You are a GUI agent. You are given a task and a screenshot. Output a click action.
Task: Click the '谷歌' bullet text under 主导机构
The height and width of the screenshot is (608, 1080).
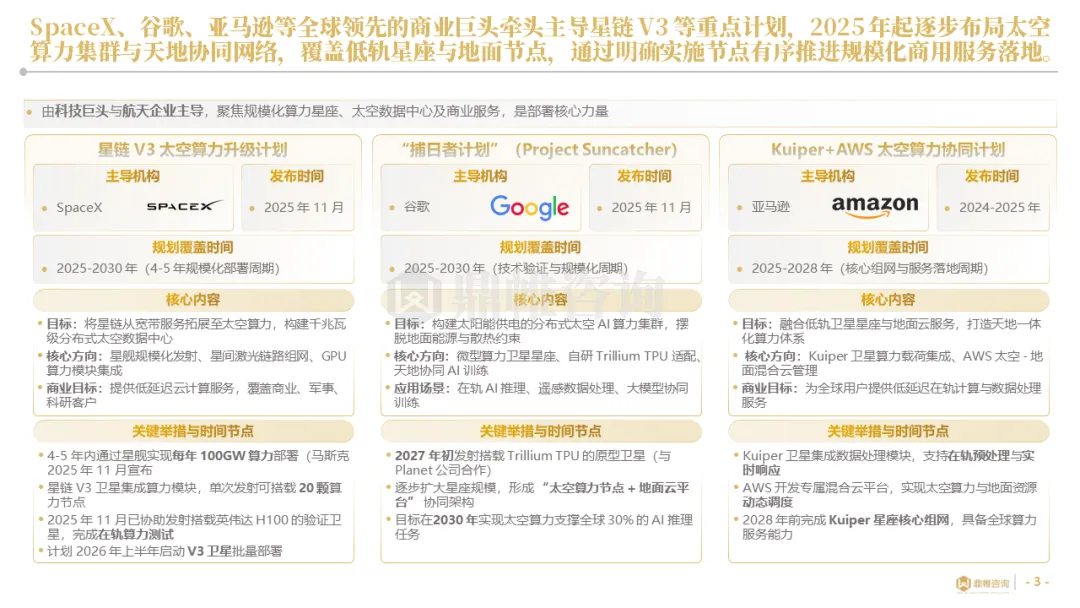pos(417,207)
